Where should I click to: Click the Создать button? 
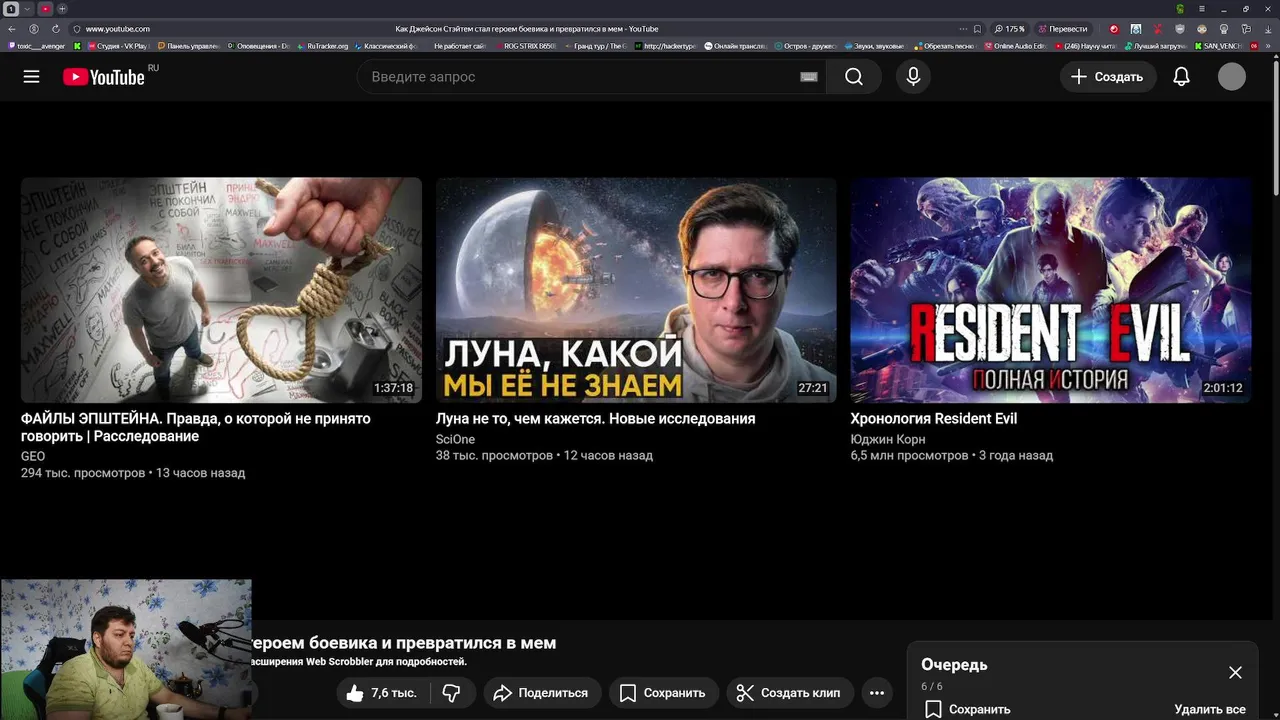(x=1108, y=77)
